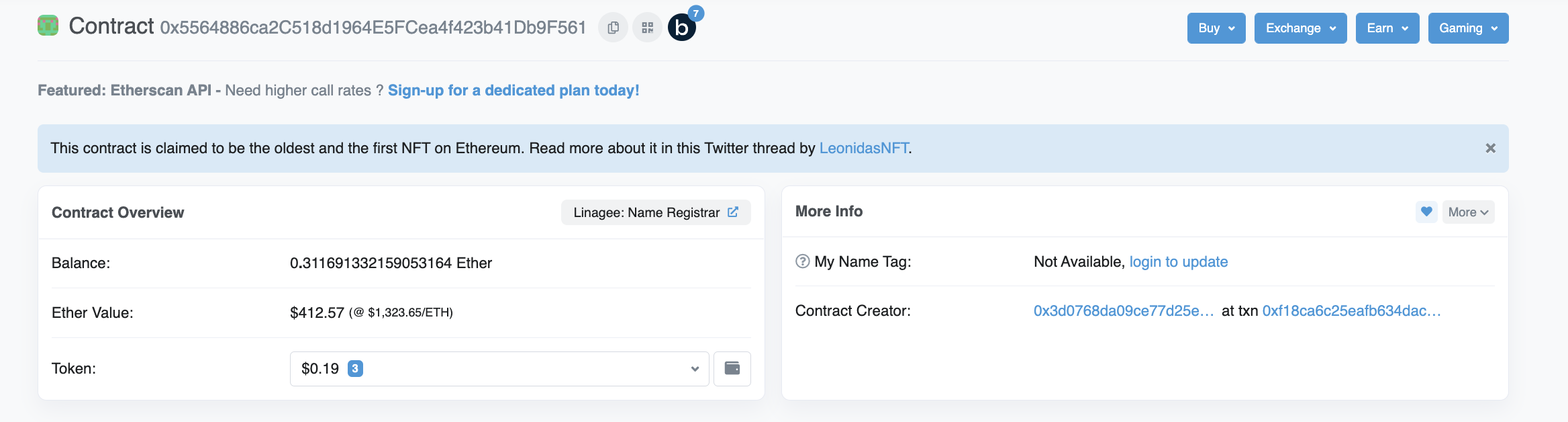Click the green contract identicon
Image resolution: width=1568 pixels, height=422 pixels.
[48, 26]
